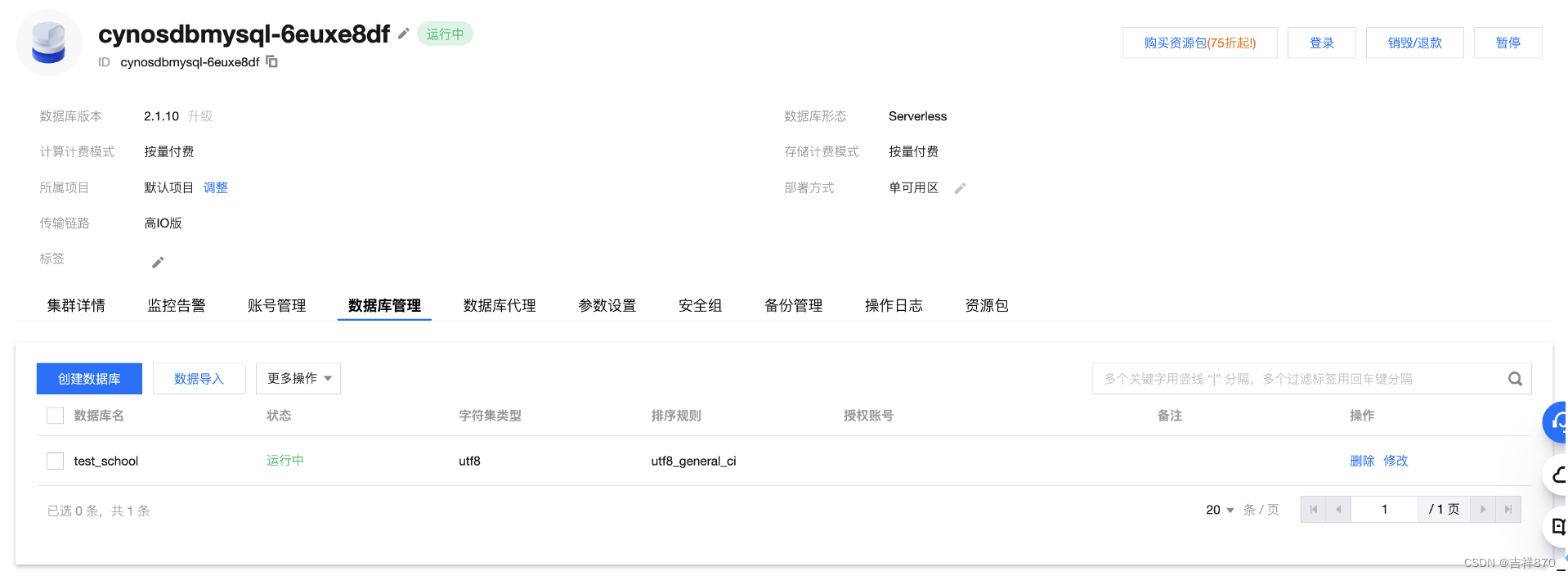Click the 排序规则 column header
This screenshot has height=576, width=1568.
[676, 416]
